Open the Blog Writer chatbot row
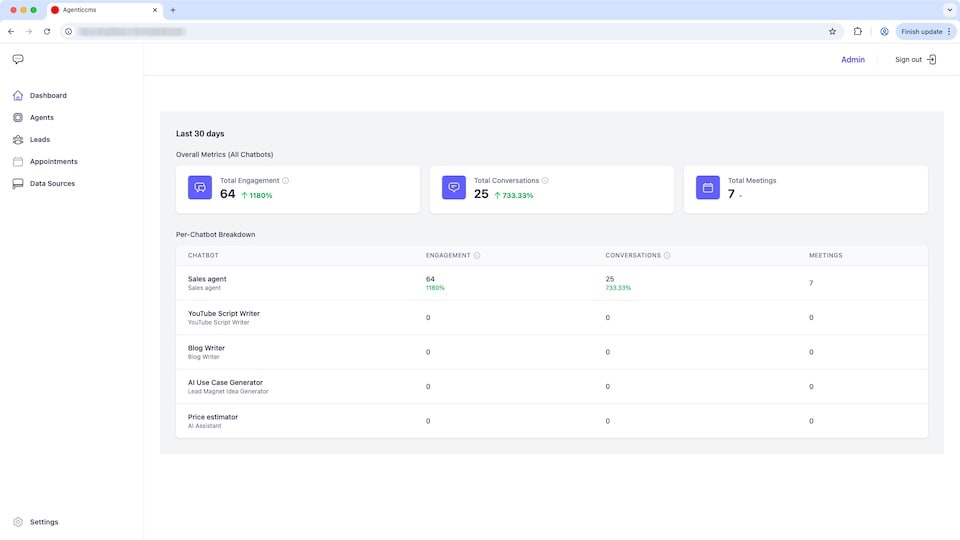The height and width of the screenshot is (540, 960). [x=552, y=352]
